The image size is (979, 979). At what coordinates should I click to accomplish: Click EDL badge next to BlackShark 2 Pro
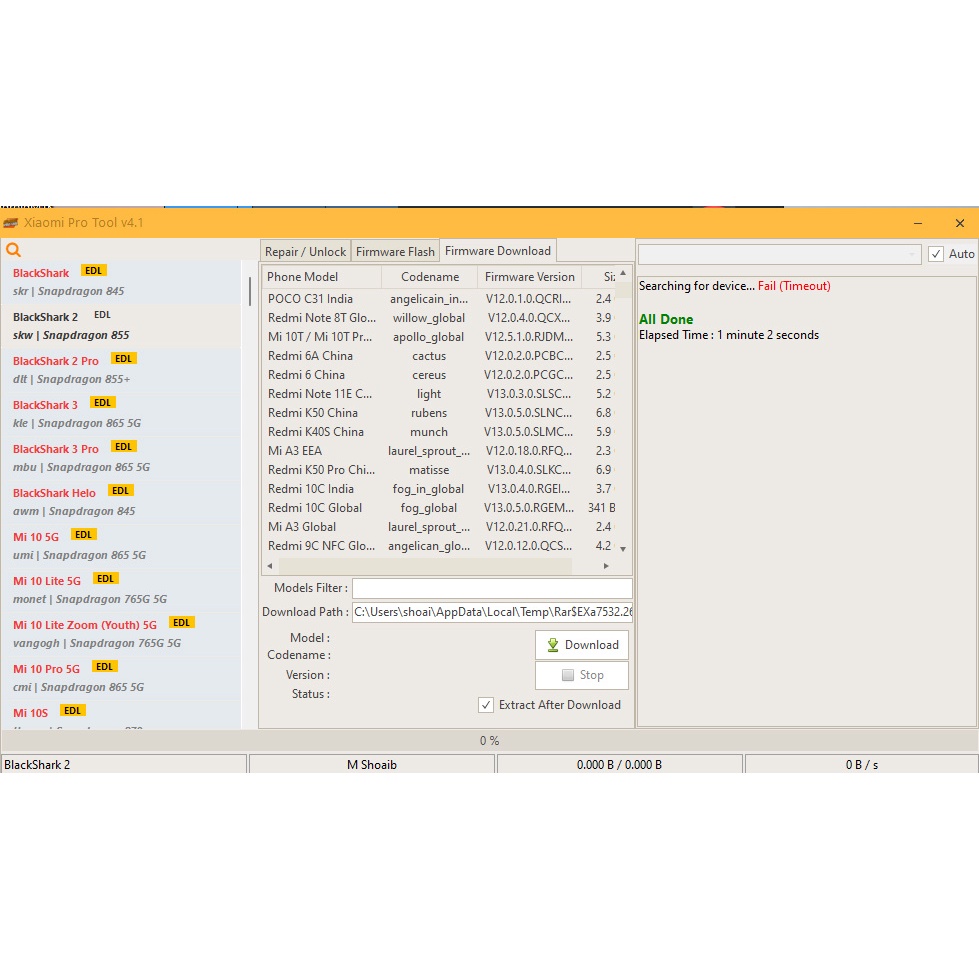click(124, 359)
